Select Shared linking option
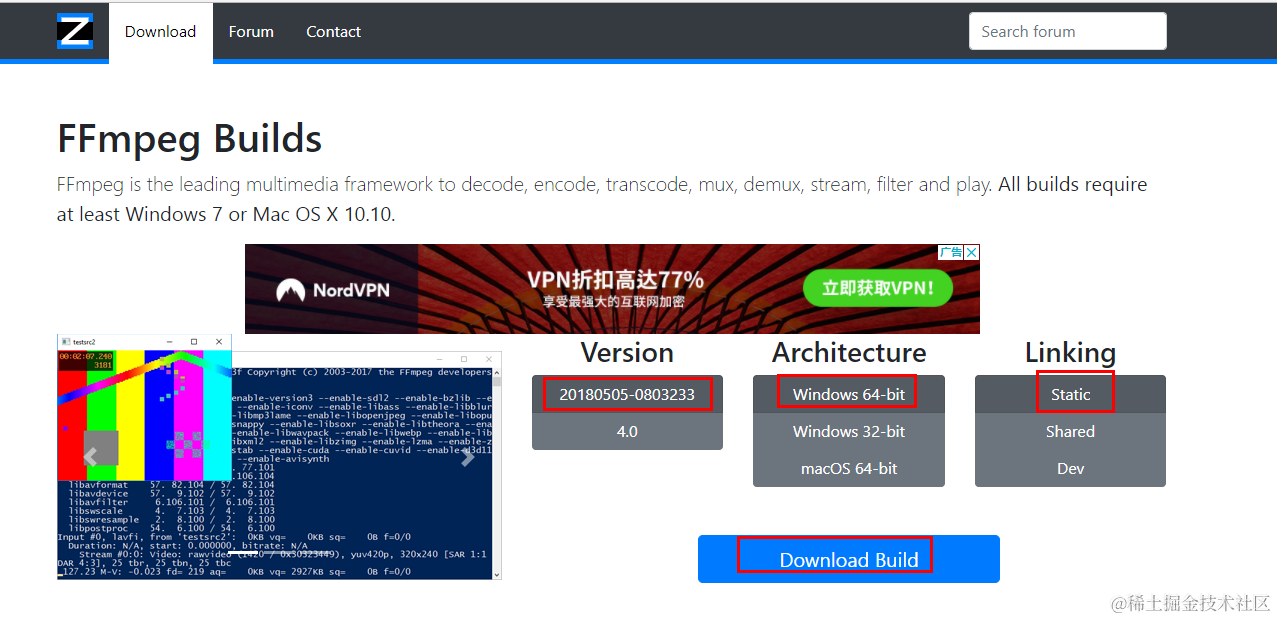1277x620 pixels. [x=1070, y=432]
